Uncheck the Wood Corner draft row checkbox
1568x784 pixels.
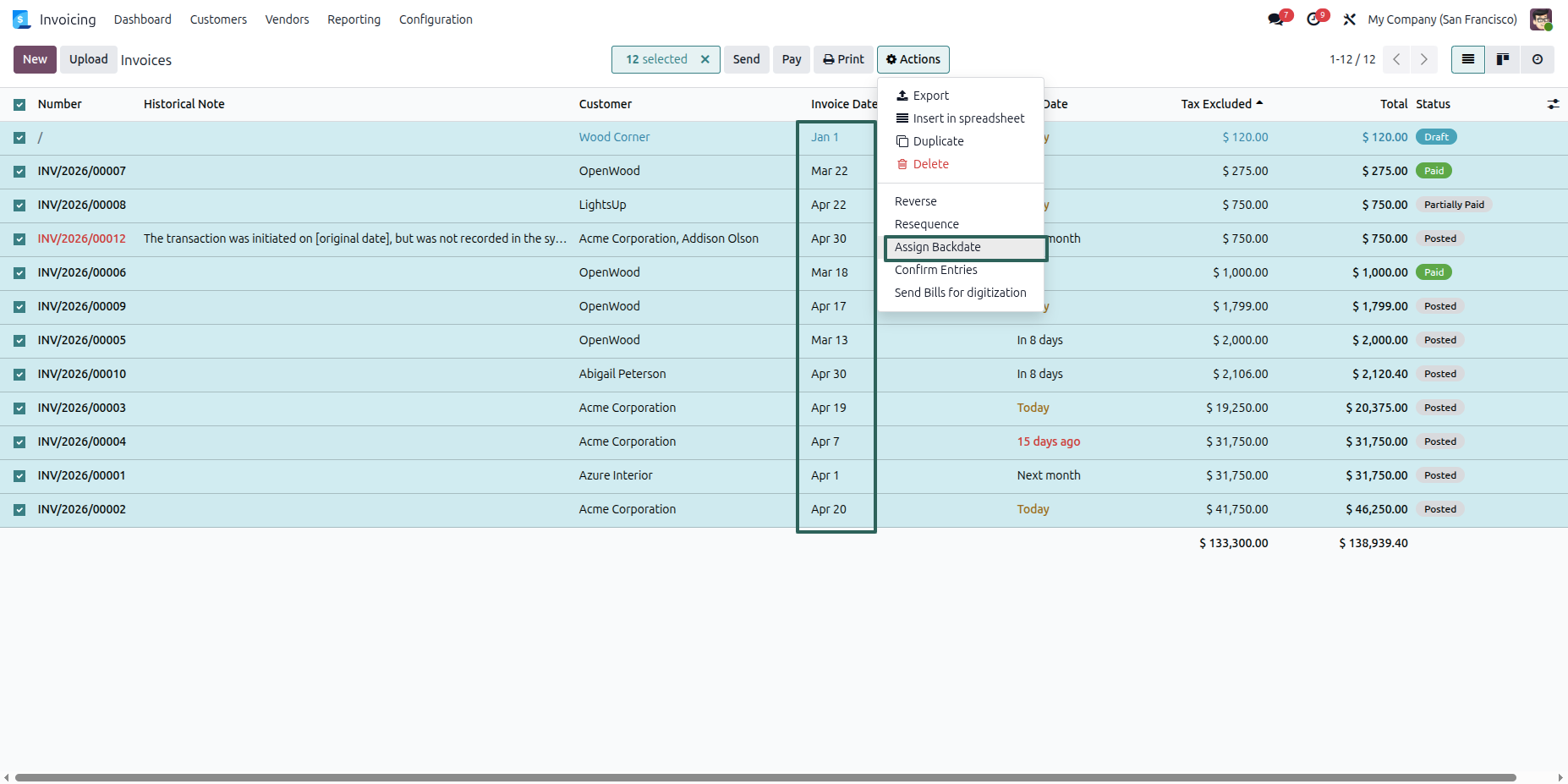click(x=19, y=138)
